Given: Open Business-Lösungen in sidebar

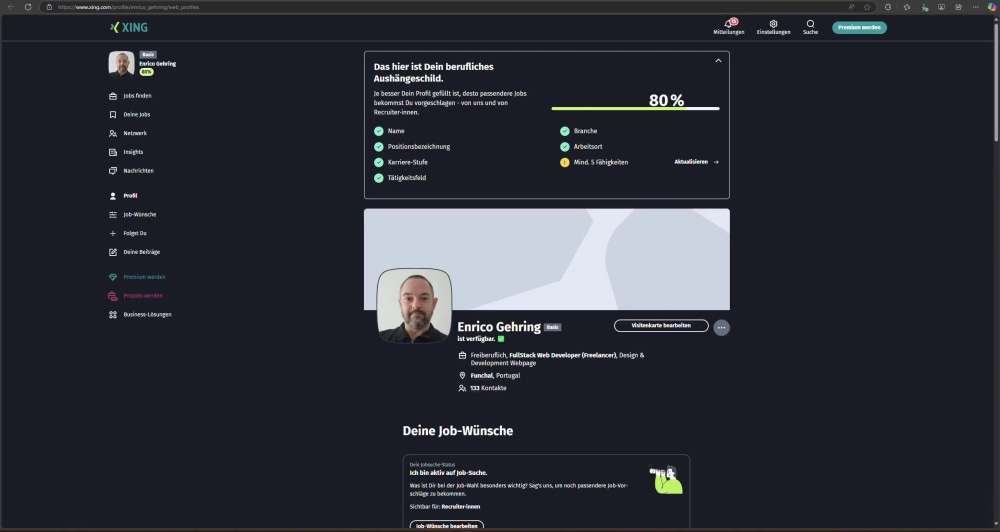Looking at the screenshot, I should [x=140, y=314].
